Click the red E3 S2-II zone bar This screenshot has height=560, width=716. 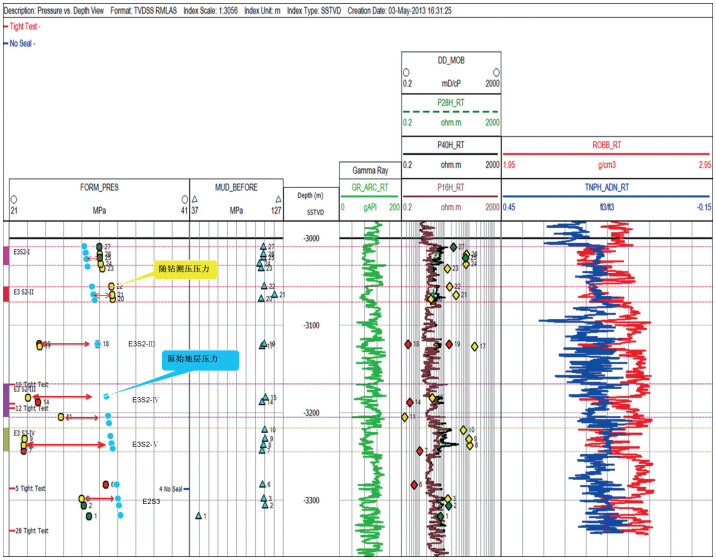(6, 292)
